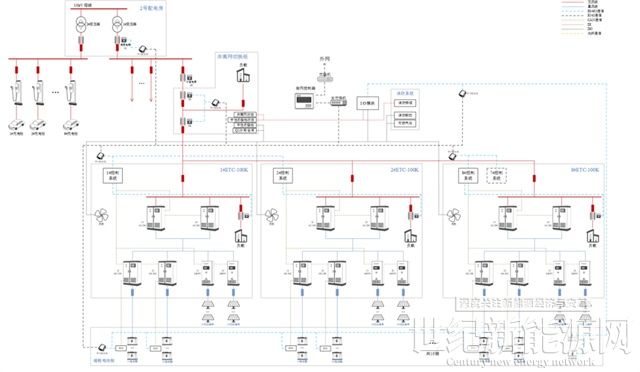Image resolution: width=640 pixels, height=372 pixels.
Task: Select the microgrid controller display device
Action: pos(304,100)
